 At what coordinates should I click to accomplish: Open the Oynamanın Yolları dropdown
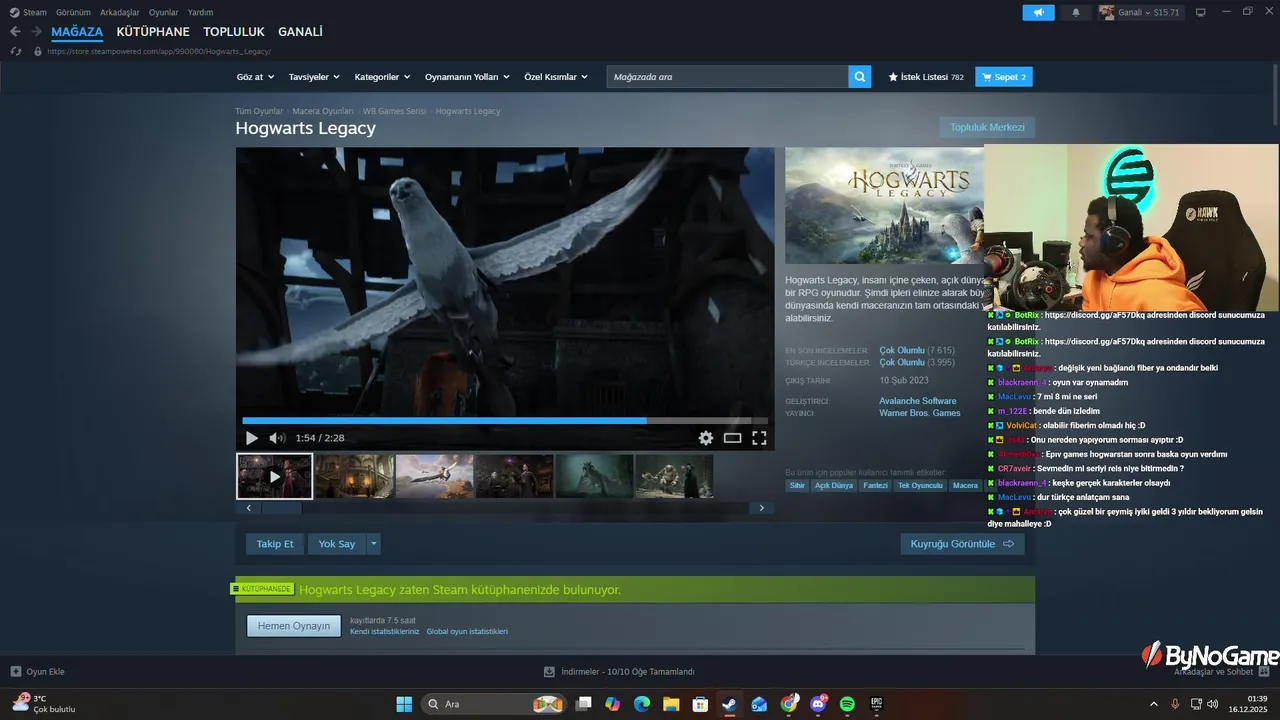(467, 77)
